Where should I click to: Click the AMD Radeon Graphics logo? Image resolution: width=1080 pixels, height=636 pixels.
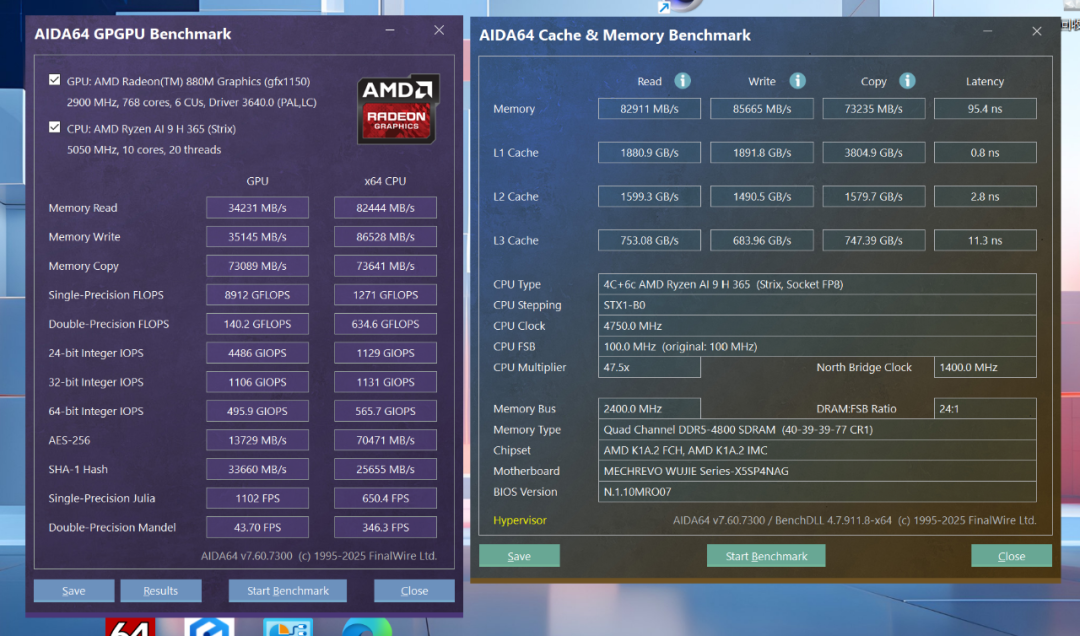click(397, 110)
